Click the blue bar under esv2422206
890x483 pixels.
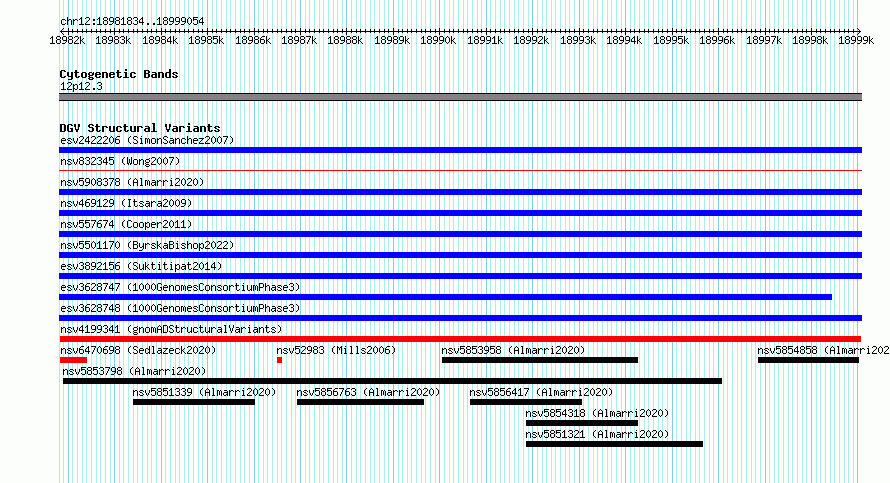460,150
